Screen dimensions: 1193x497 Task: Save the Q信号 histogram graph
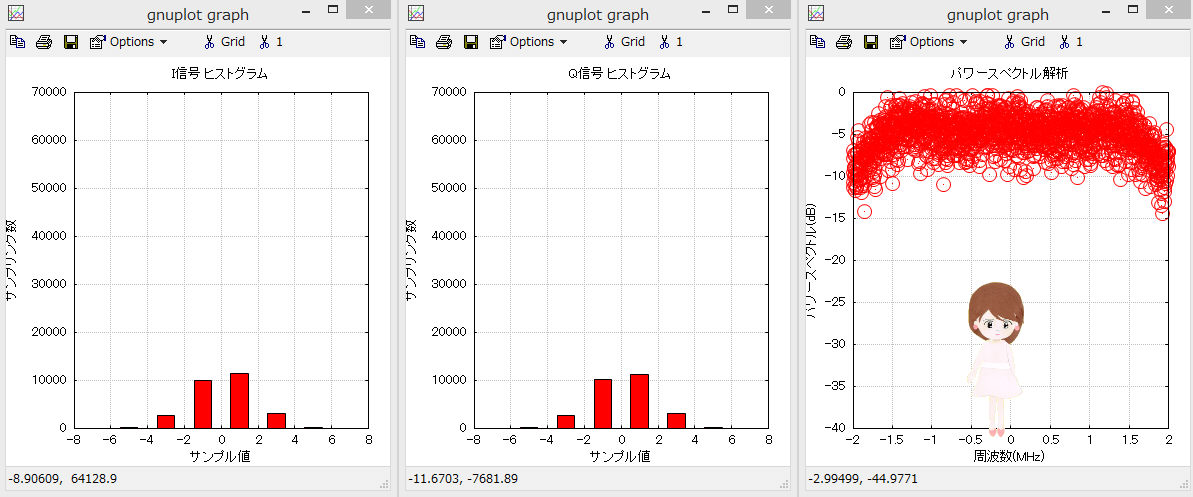(x=470, y=42)
